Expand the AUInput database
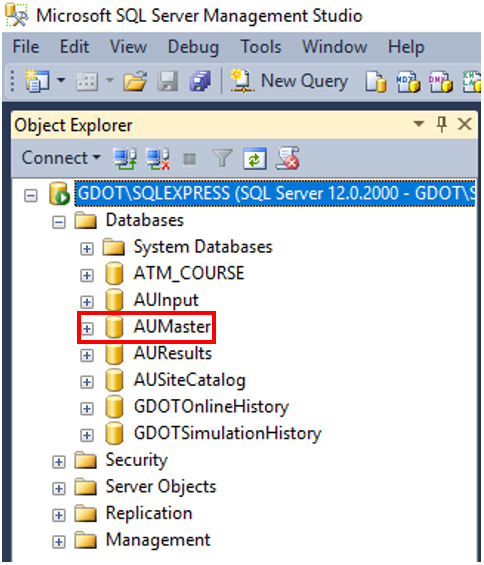Viewport: 484px width, 565px height. click(x=87, y=302)
